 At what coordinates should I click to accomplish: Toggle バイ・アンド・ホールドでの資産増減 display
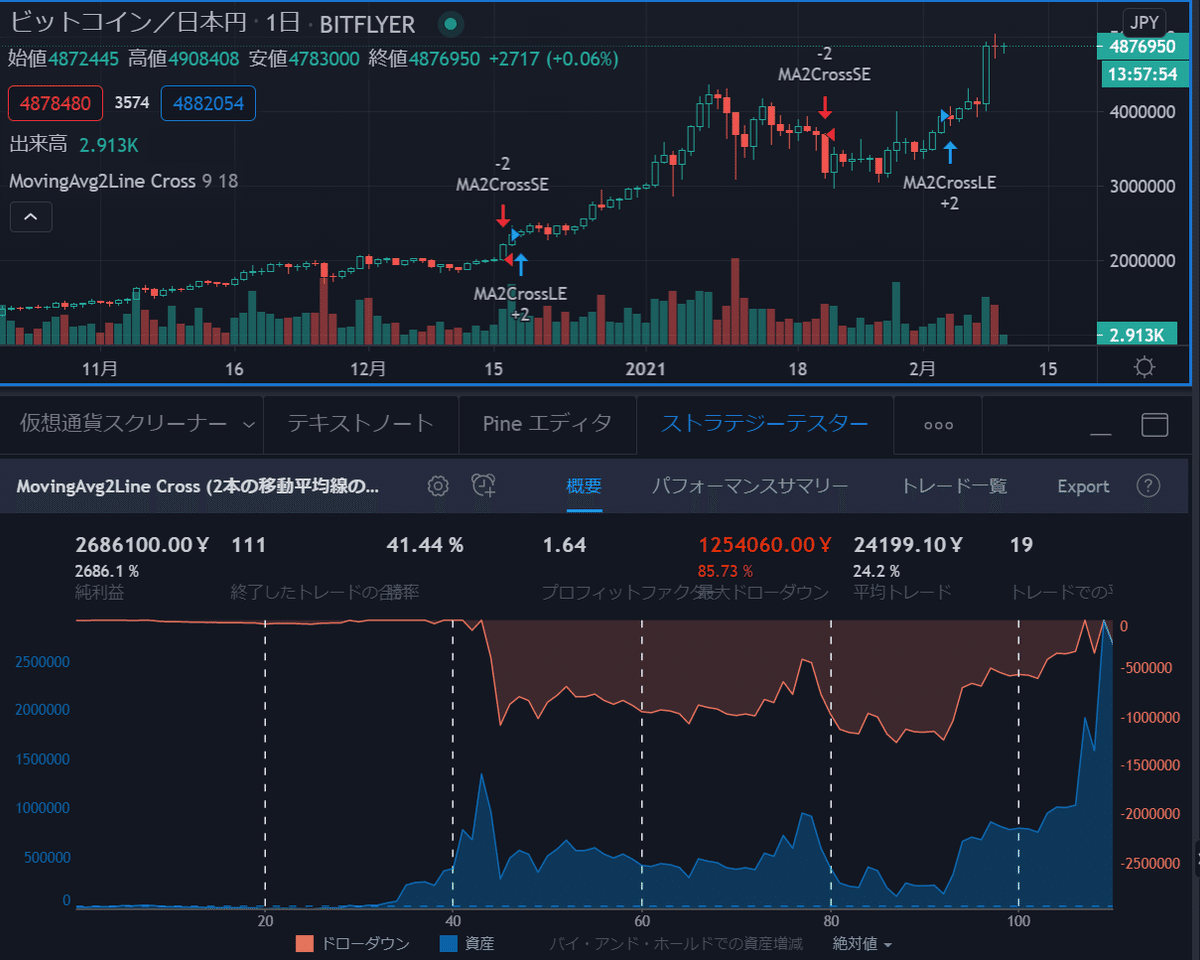pos(677,943)
